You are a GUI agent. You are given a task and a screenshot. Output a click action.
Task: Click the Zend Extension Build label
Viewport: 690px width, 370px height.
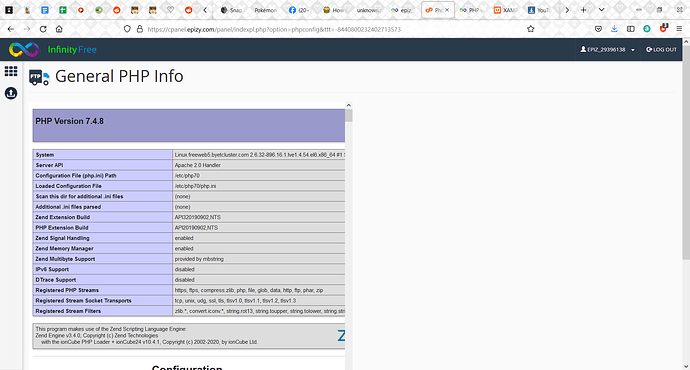(x=62, y=217)
